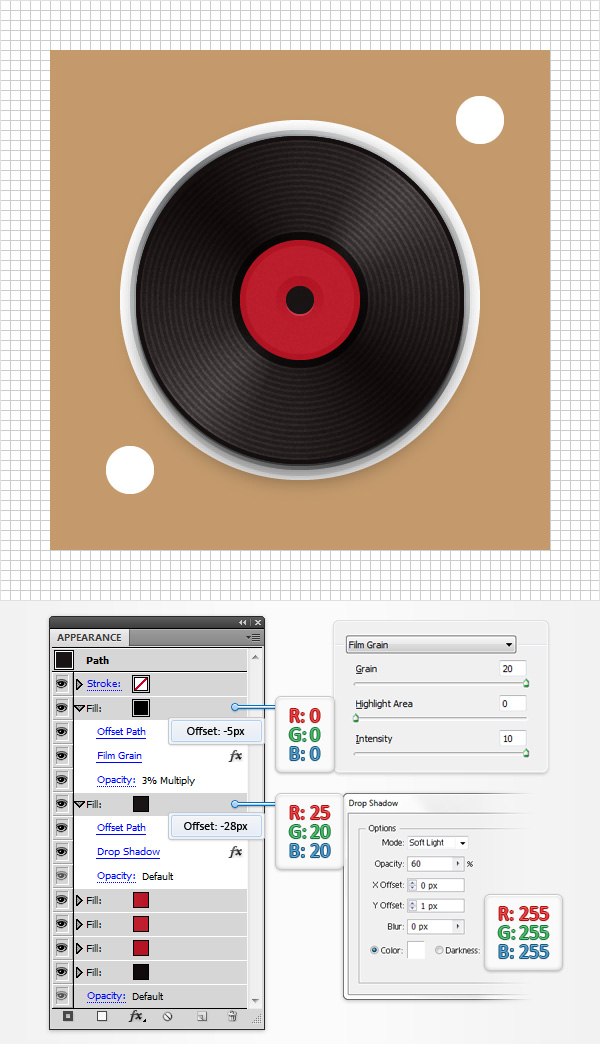Click Appearance panel scrollbar up arrow
The height and width of the screenshot is (1044, 600).
point(254,656)
